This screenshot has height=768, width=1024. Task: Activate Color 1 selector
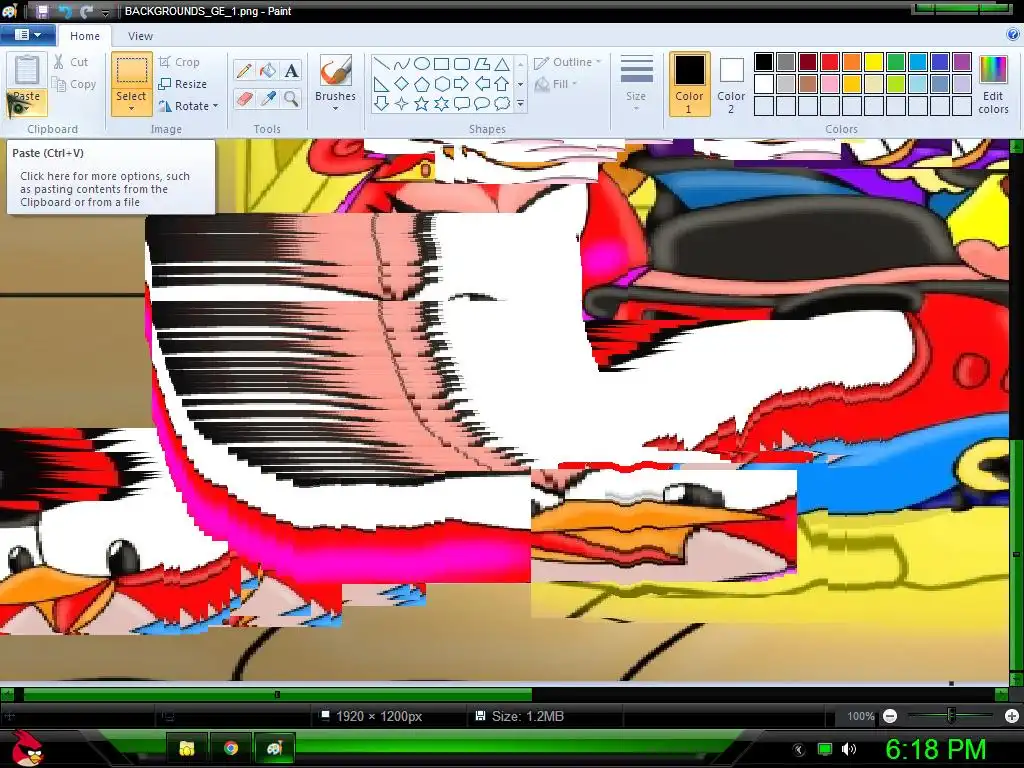(x=689, y=84)
